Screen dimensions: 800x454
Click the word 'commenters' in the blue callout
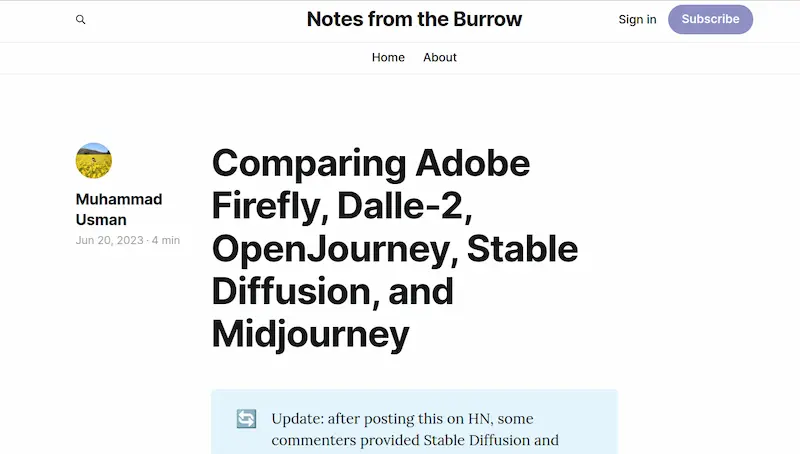coord(314,440)
